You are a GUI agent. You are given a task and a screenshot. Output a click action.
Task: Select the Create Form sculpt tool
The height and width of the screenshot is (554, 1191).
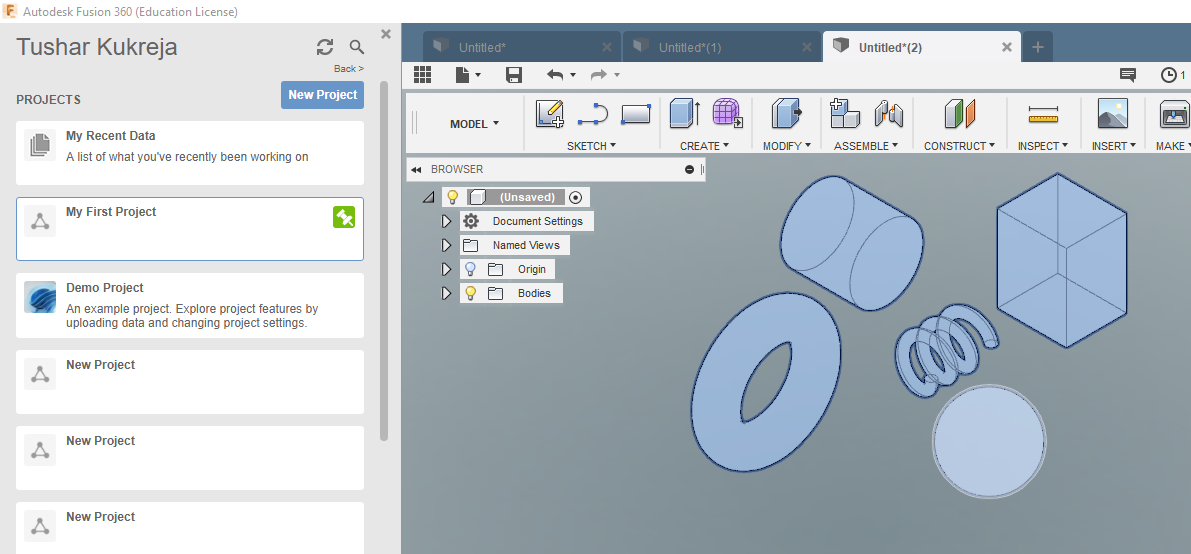(728, 113)
